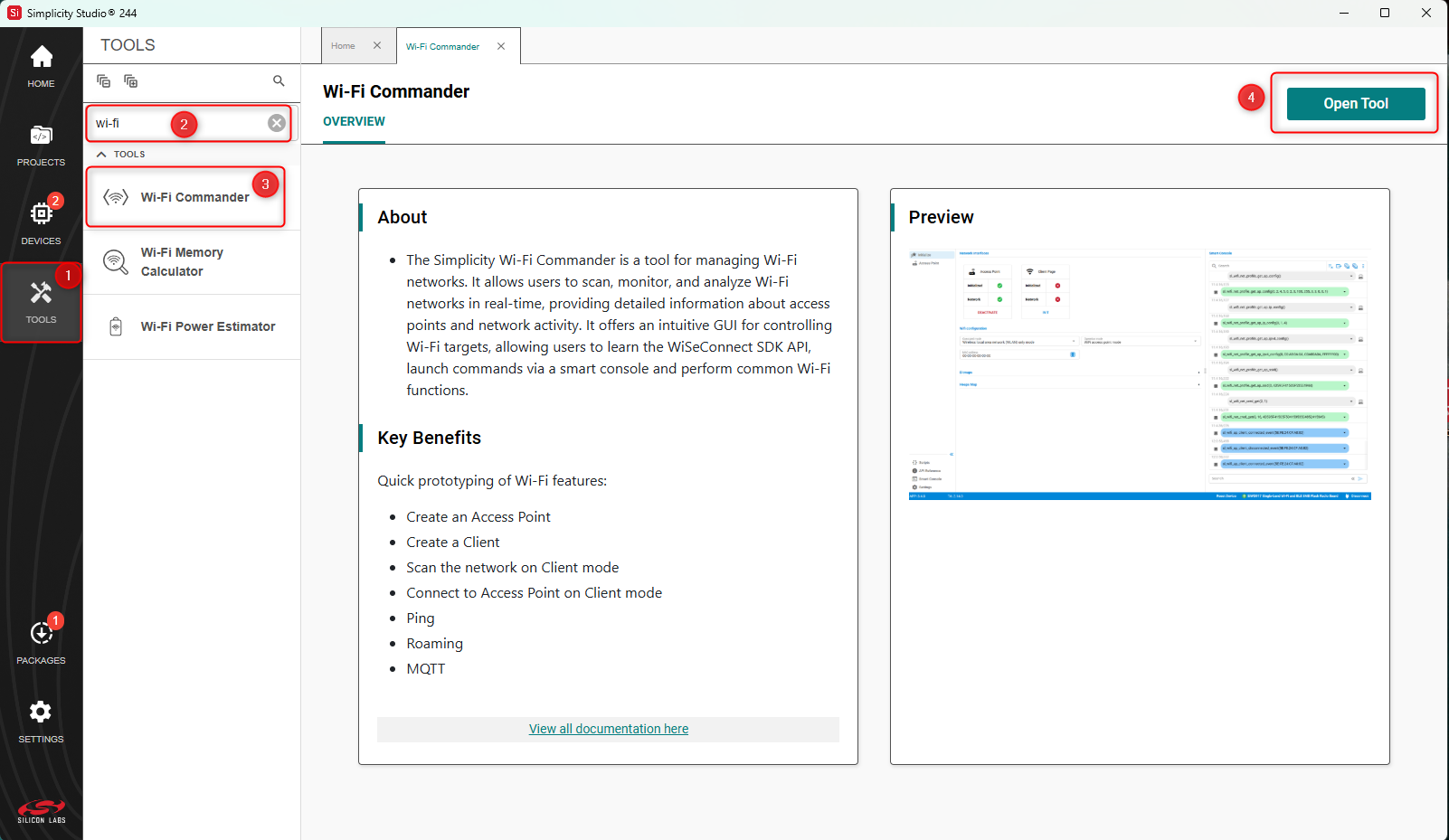Click the Open Tool button
1449x840 pixels.
(x=1356, y=104)
